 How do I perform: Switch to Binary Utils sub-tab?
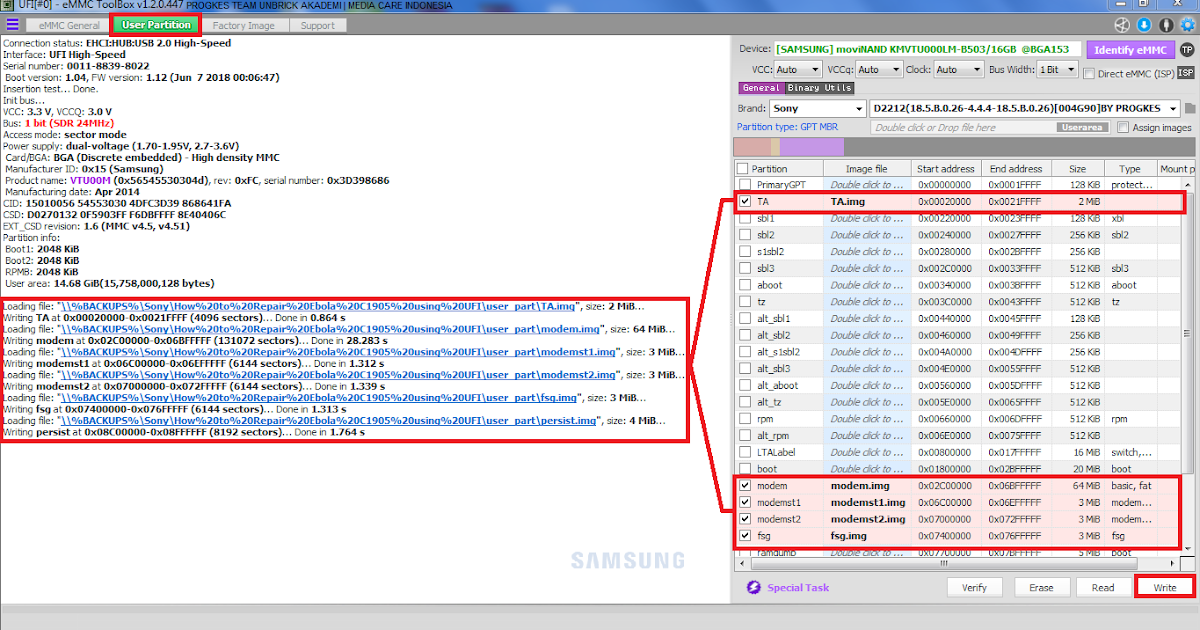point(820,88)
